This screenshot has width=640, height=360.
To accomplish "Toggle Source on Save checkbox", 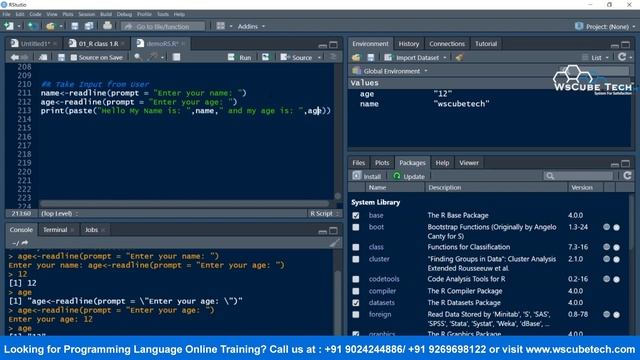I will click(x=74, y=58).
